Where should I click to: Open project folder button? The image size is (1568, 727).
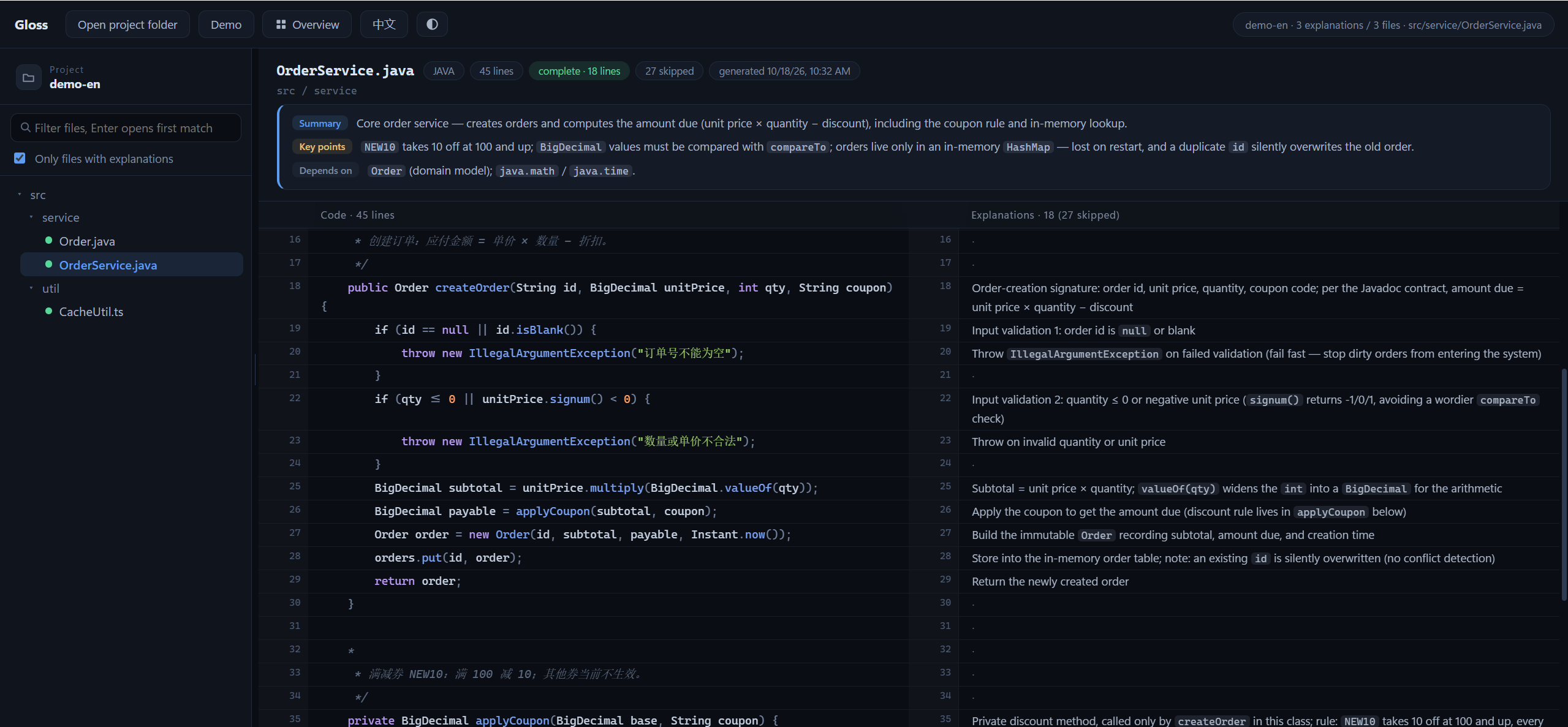(127, 24)
